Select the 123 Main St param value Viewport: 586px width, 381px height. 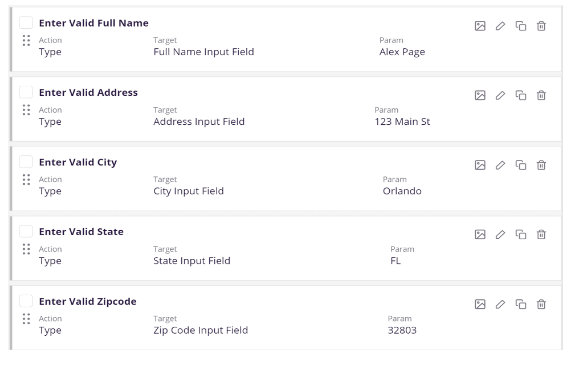pyautogui.click(x=402, y=122)
